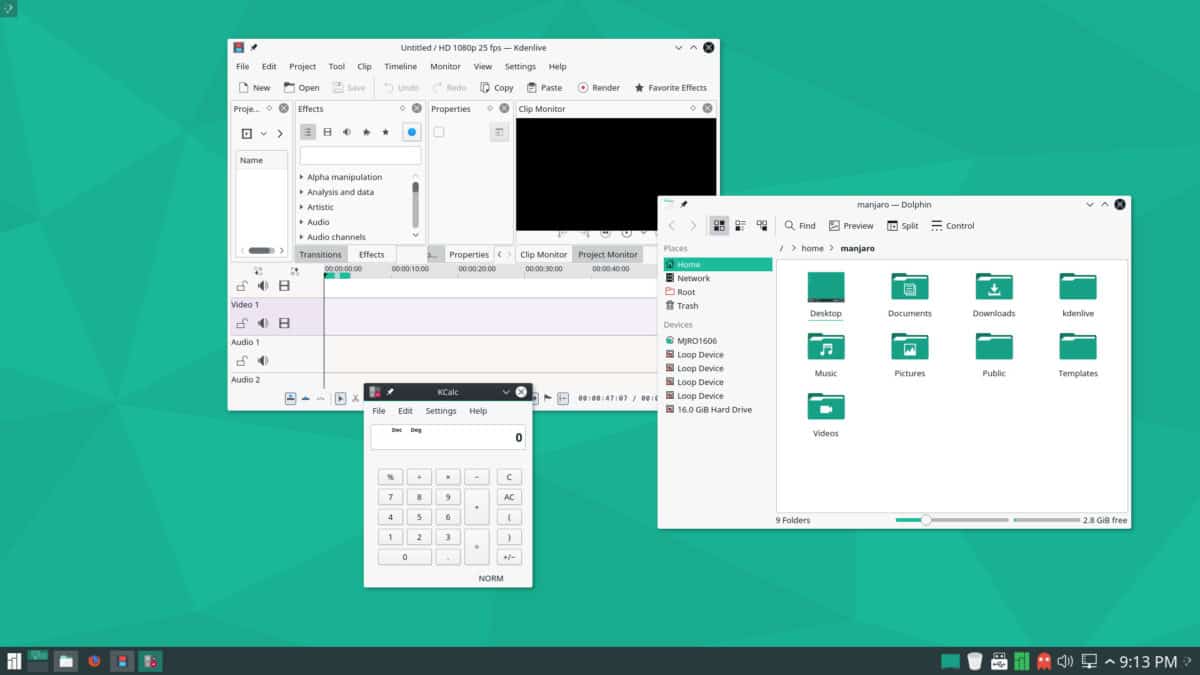
Task: Mute the Audio 1 track
Action: [263, 360]
